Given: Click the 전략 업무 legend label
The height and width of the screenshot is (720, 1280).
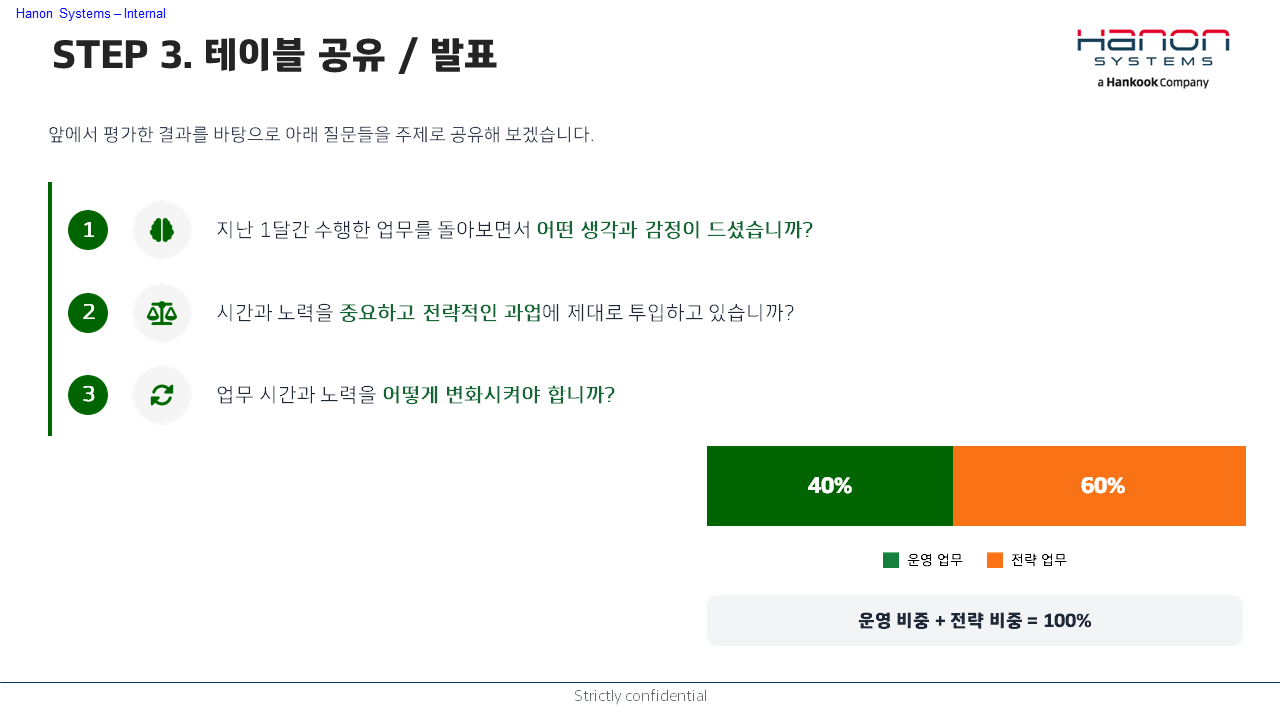Looking at the screenshot, I should click(x=1039, y=560).
